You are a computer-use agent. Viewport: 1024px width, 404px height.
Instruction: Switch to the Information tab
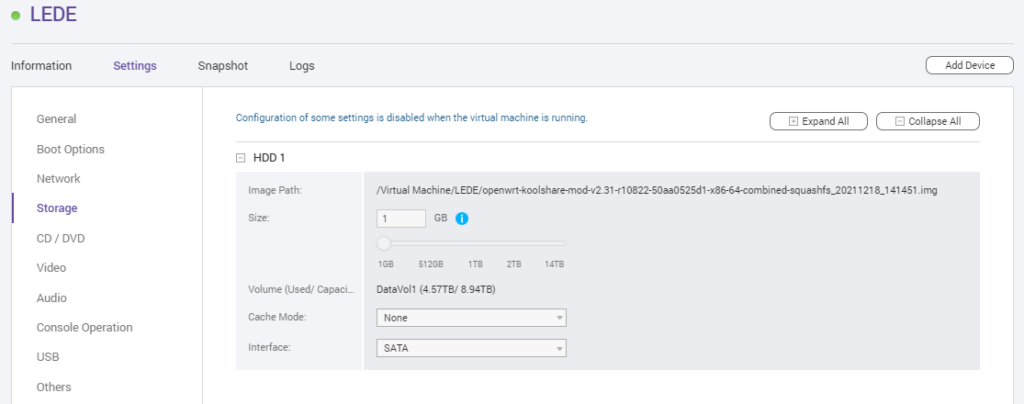[x=41, y=66]
